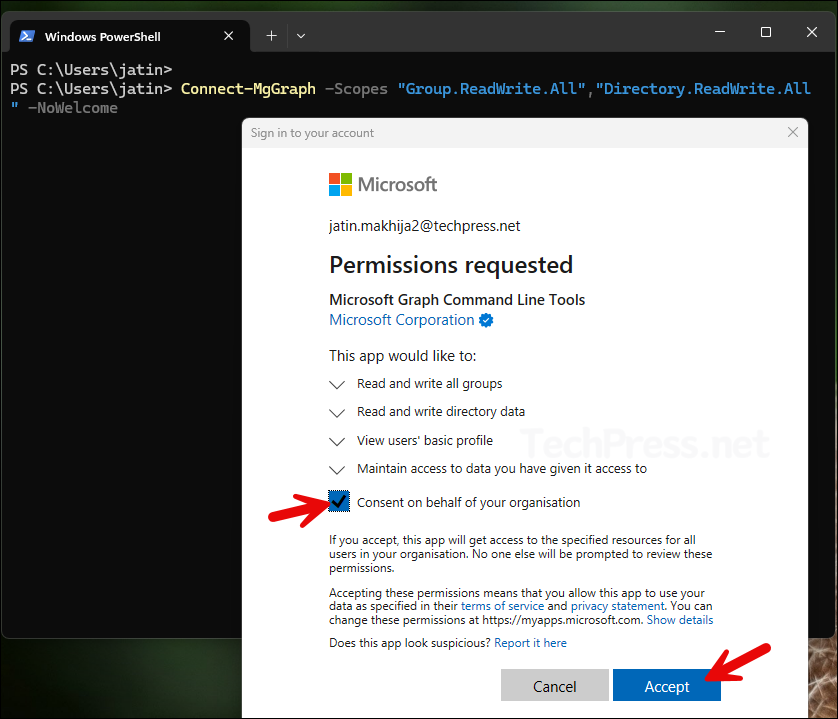
Task: Expand Maintain access to data permission
Action: point(337,469)
